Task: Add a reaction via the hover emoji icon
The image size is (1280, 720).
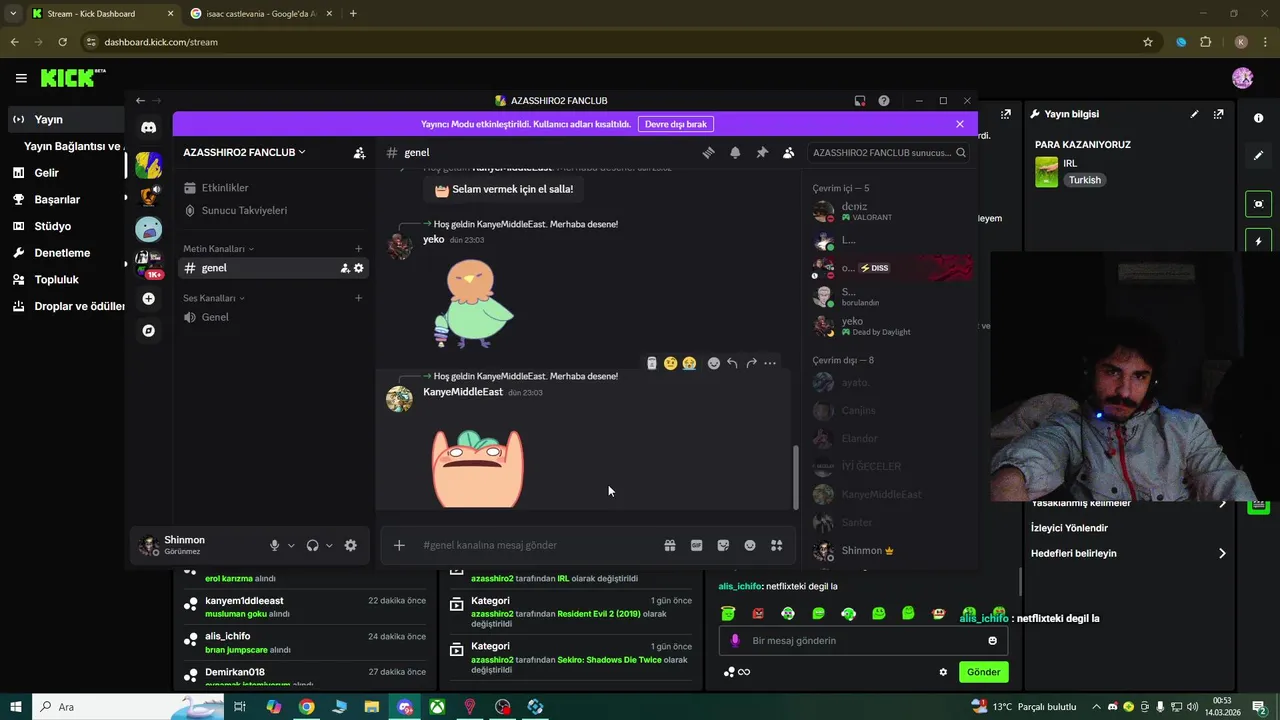Action: click(x=713, y=363)
